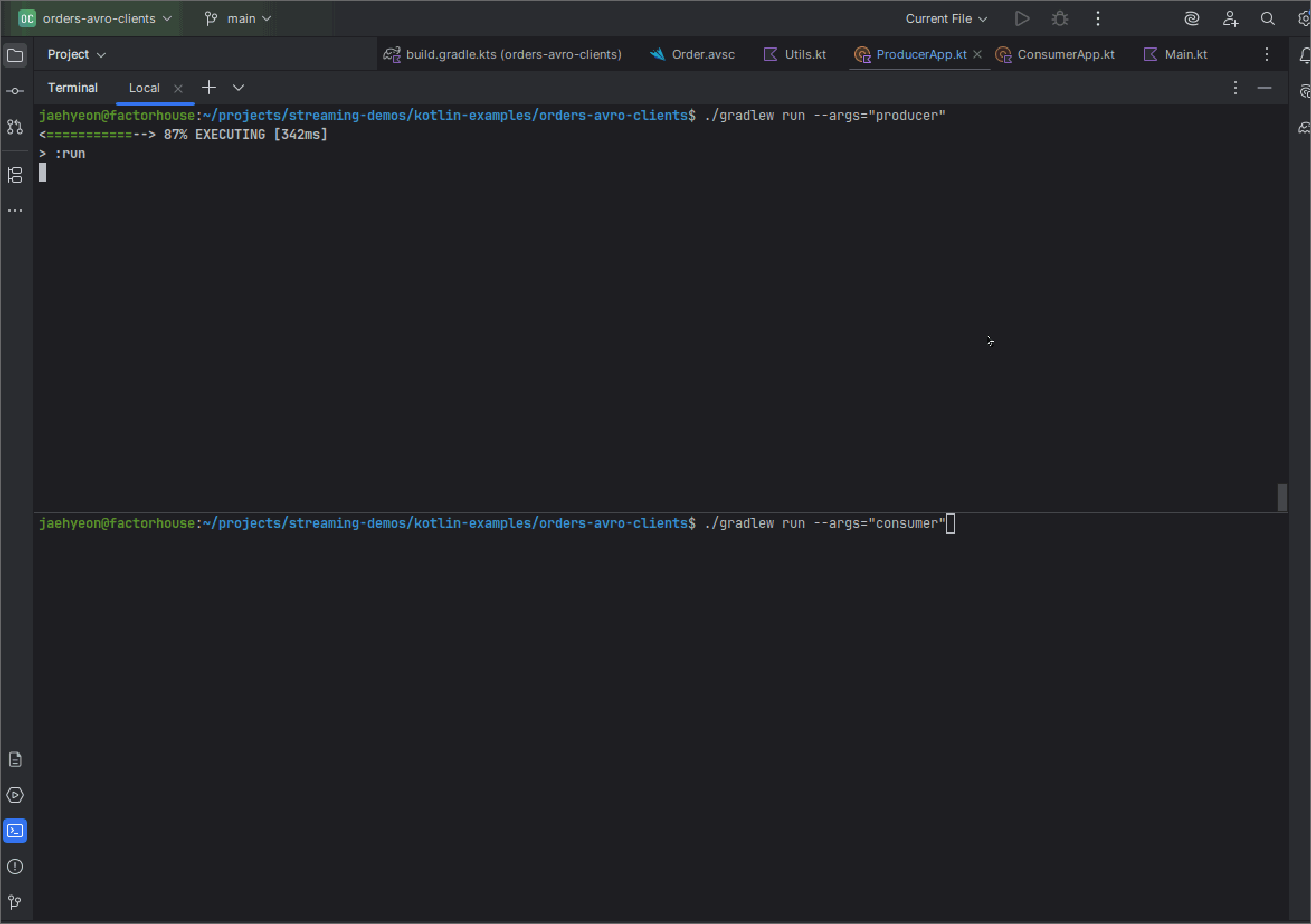This screenshot has height=924, width=1311.
Task: Expand the orders-avro-clients project dropdown
Action: pos(96,19)
